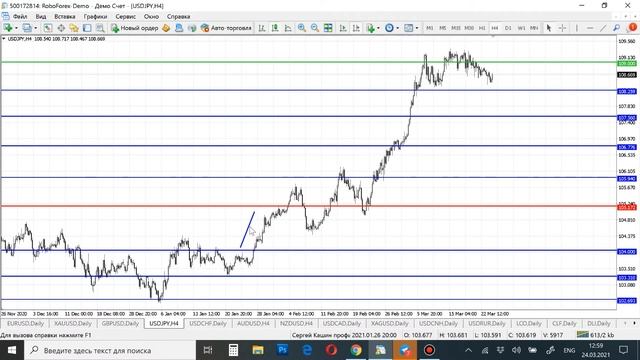
Task: Click the Zoom In magnifier icon
Action: tap(302, 28)
